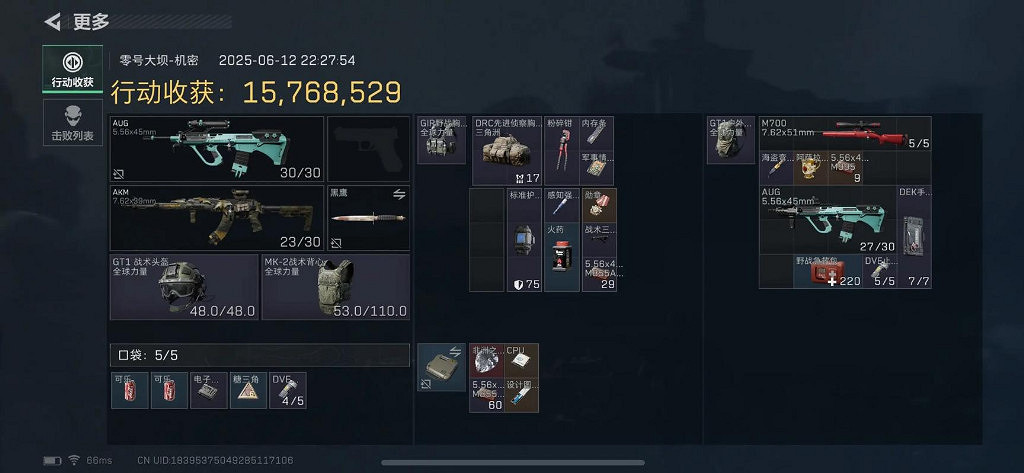Toggle swap arrows on the safe box
The height and width of the screenshot is (473, 1024).
pos(455,352)
